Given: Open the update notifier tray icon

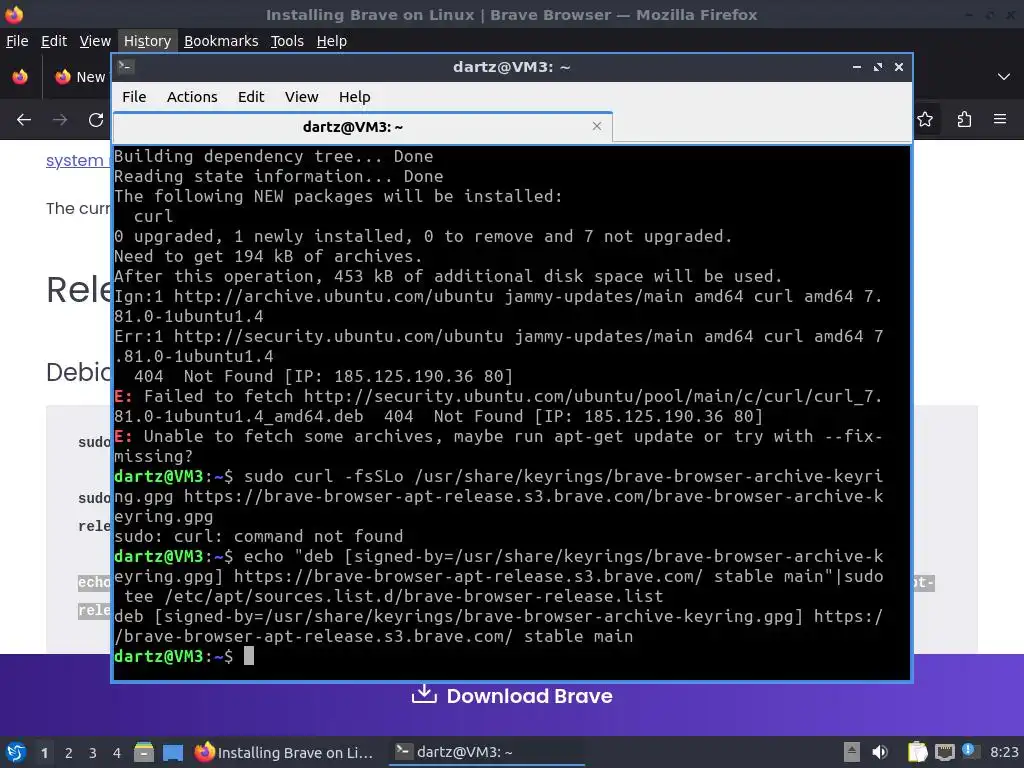Looking at the screenshot, I should click(968, 751).
